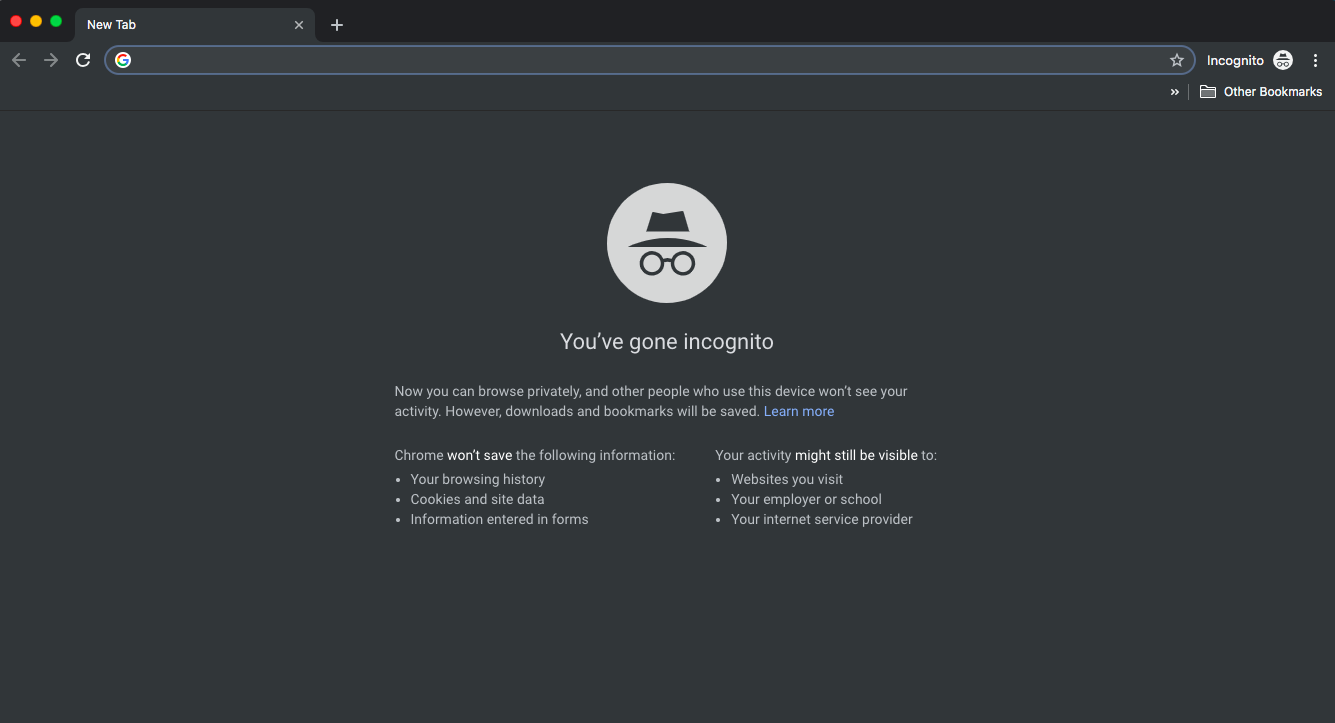This screenshot has height=723, width=1335.
Task: Click the green fullscreen window button
Action: pyautogui.click(x=56, y=21)
